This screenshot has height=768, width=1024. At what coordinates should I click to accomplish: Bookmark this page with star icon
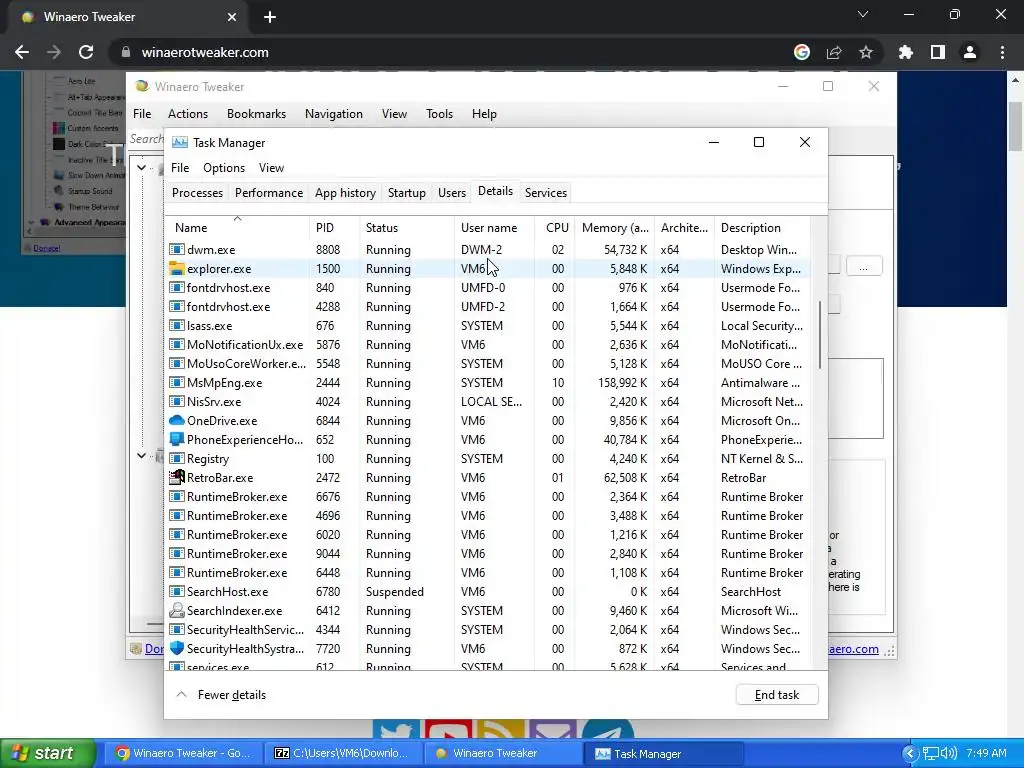click(866, 52)
